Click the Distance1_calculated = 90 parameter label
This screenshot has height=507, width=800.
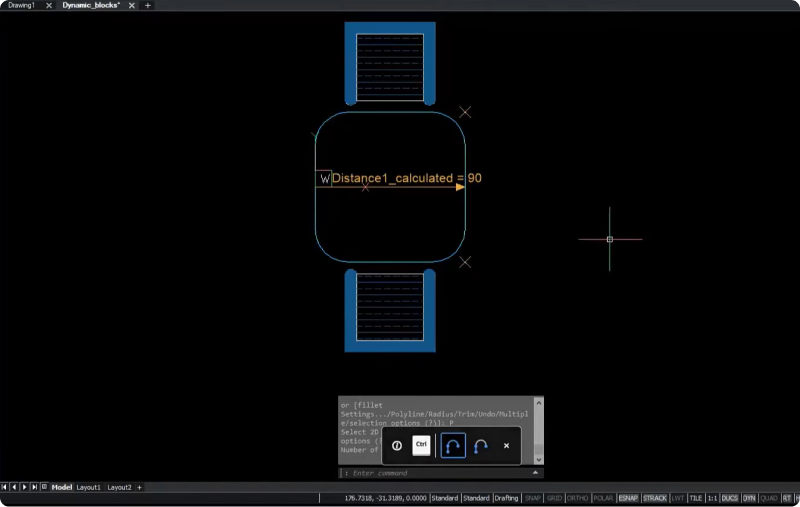tap(406, 178)
